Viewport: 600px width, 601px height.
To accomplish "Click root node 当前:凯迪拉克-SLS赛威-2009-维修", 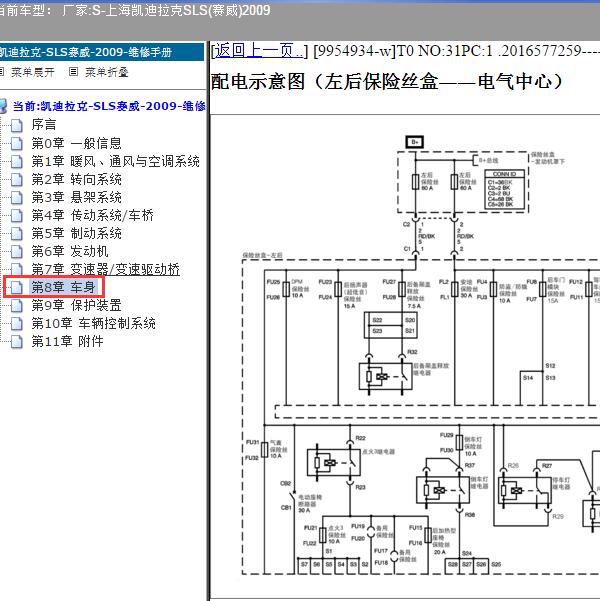I will click(109, 106).
